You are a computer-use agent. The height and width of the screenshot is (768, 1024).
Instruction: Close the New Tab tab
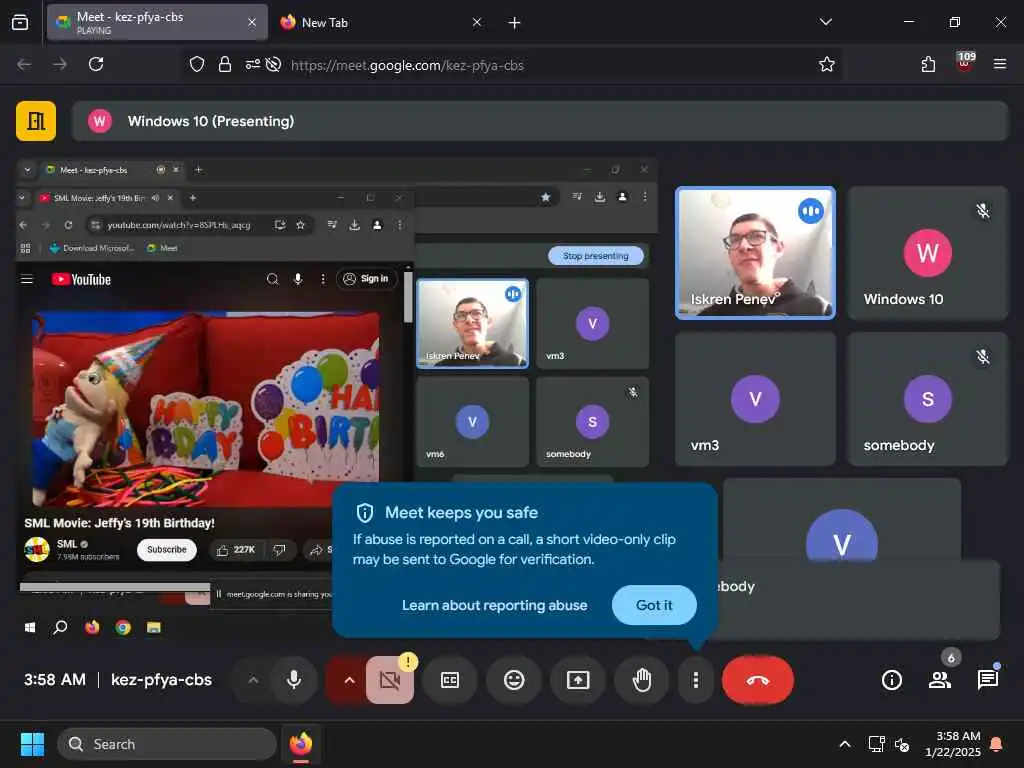pyautogui.click(x=477, y=22)
